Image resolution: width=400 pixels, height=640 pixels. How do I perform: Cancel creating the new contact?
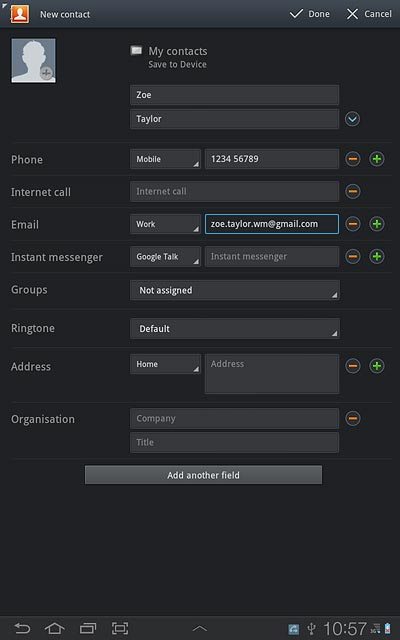point(369,14)
